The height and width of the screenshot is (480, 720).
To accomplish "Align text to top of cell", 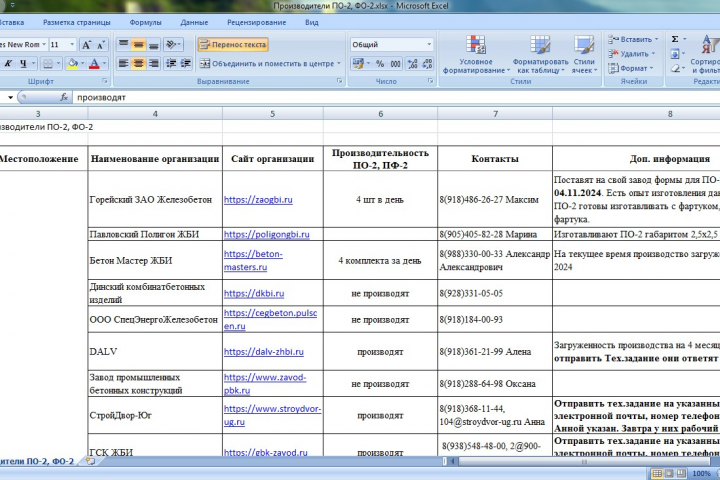I will pyautogui.click(x=124, y=45).
